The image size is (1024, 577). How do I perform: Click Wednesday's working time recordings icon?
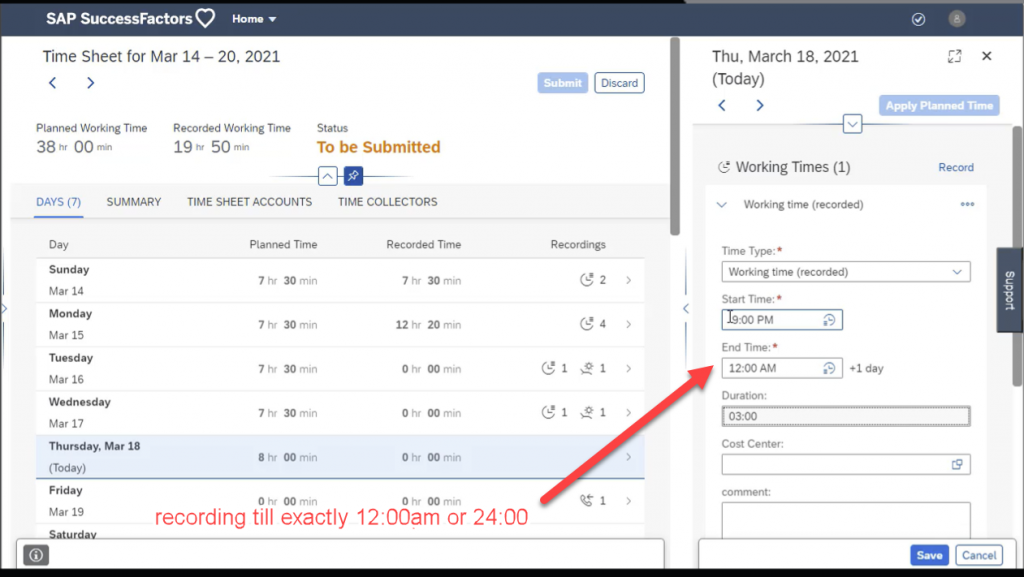548,413
